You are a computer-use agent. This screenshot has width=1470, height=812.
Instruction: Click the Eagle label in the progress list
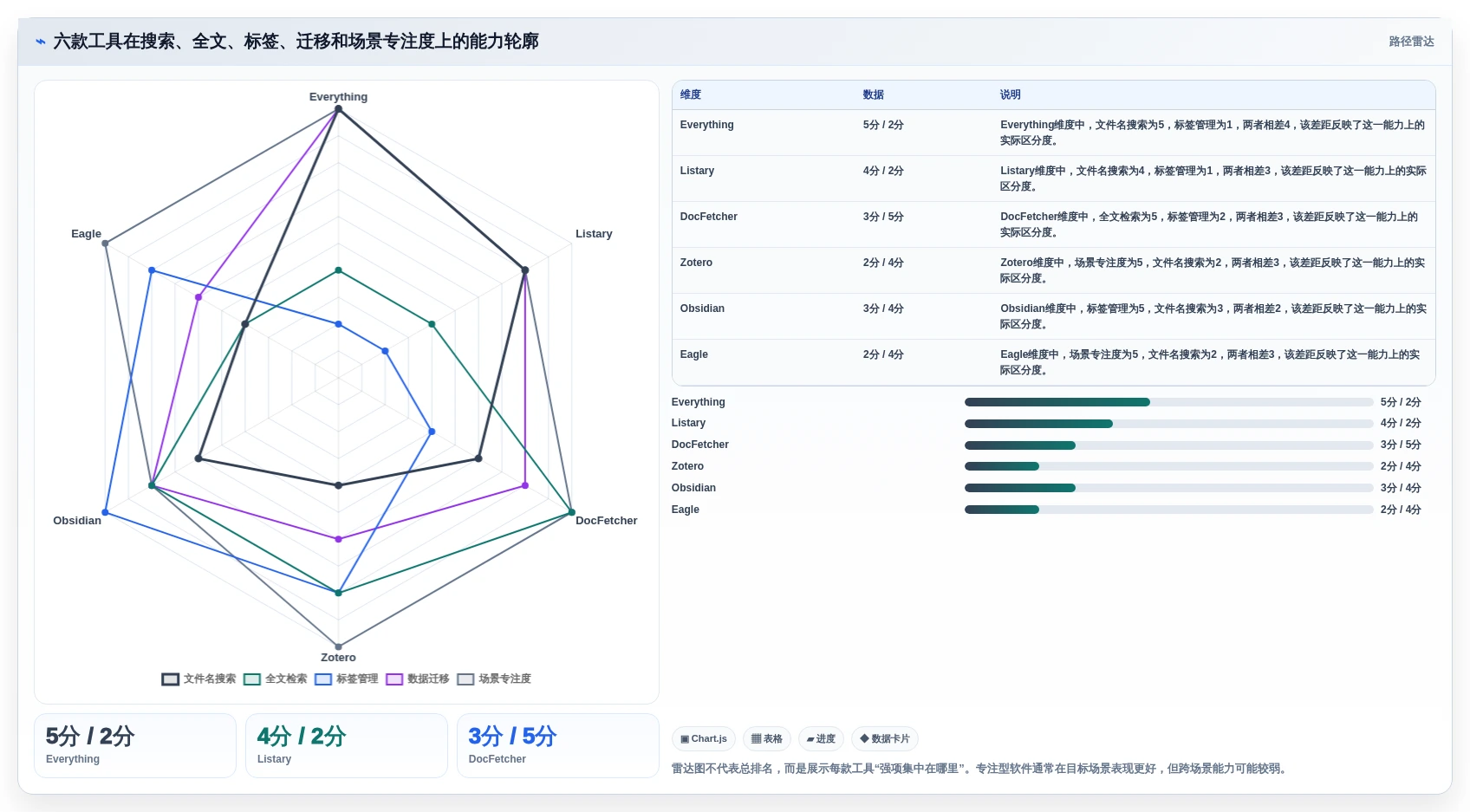685,510
